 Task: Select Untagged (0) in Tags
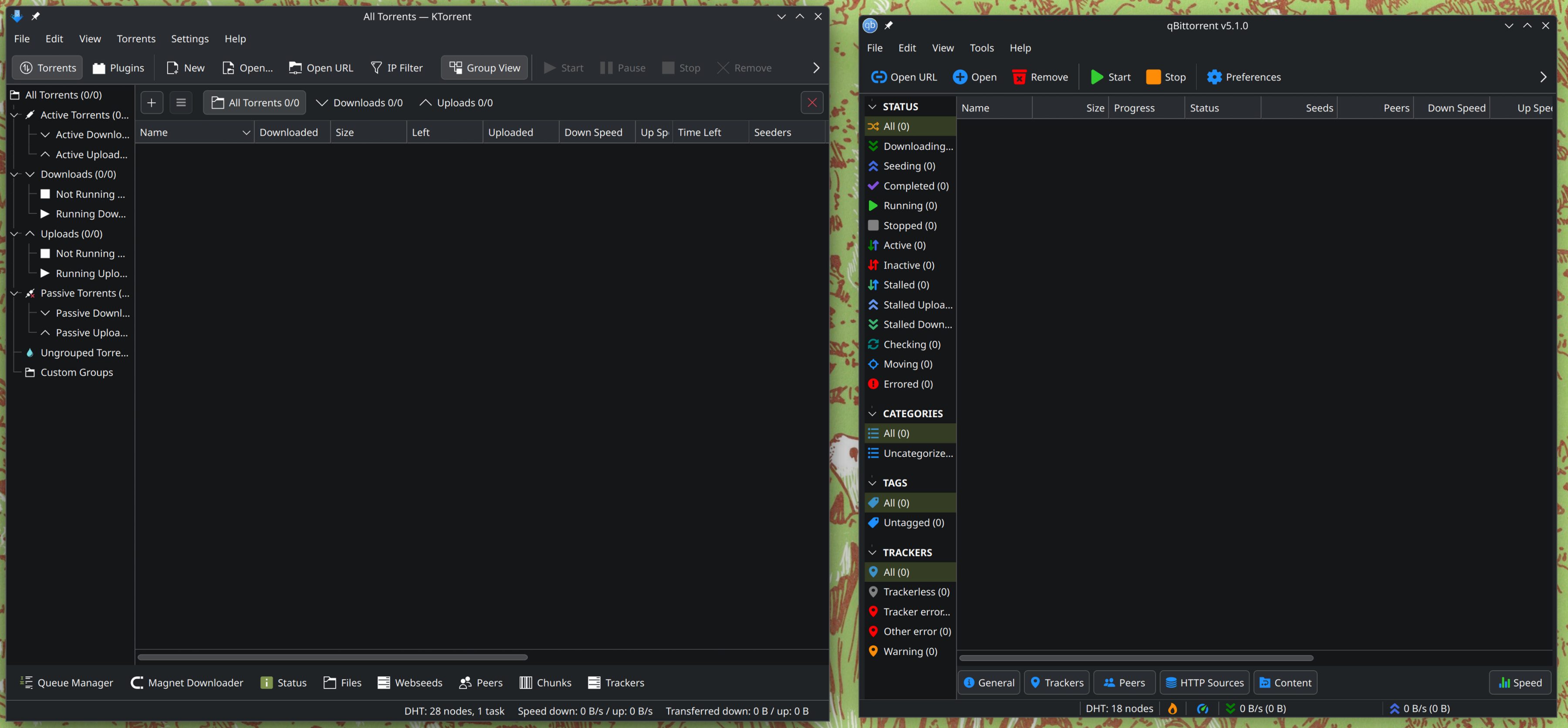click(910, 522)
